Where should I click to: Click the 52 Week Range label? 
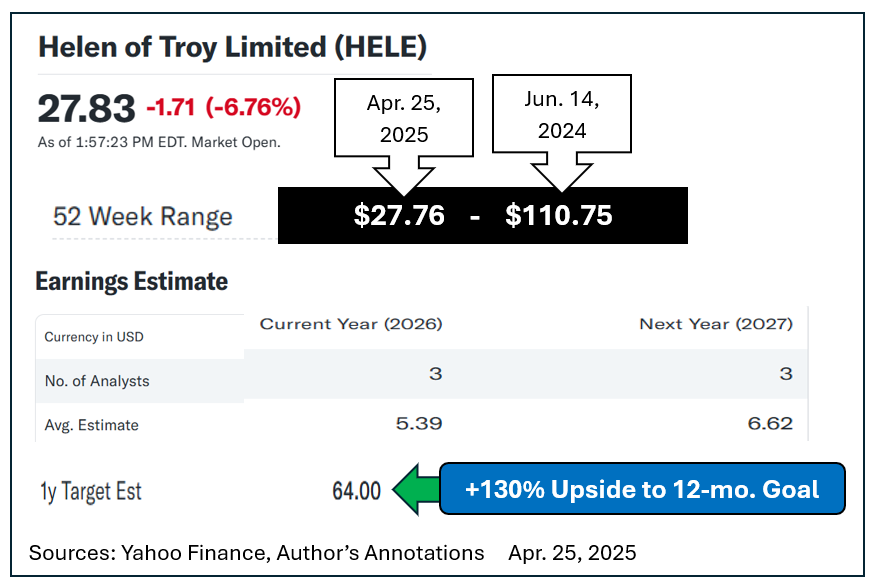coord(142,217)
